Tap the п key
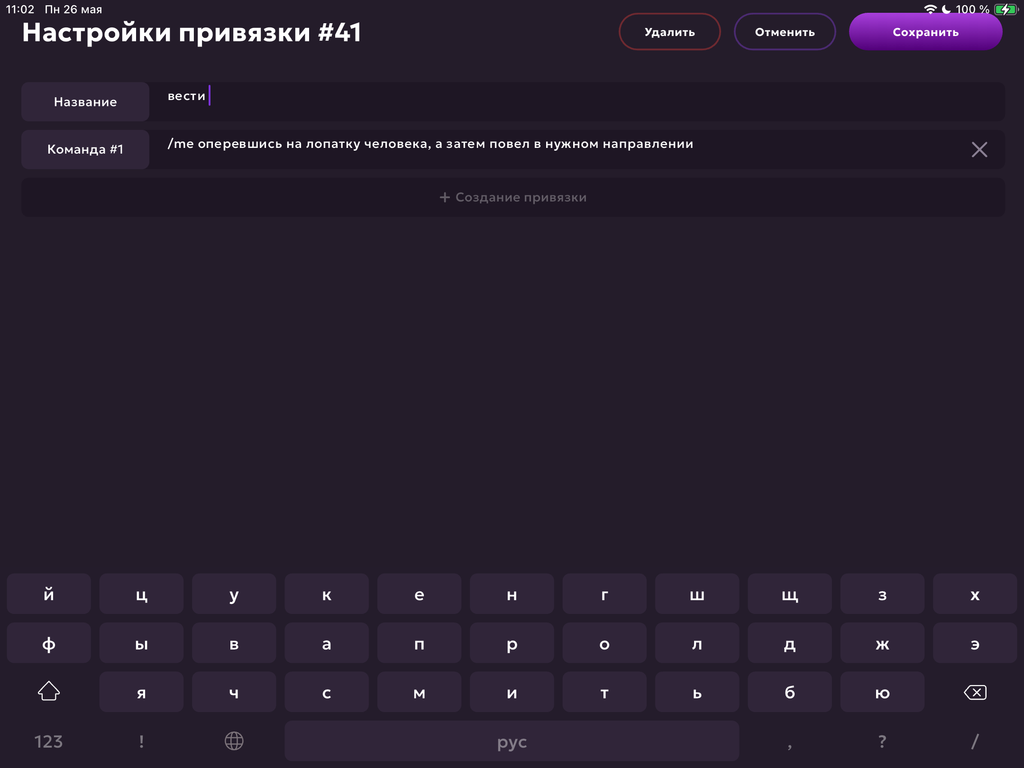 point(419,643)
